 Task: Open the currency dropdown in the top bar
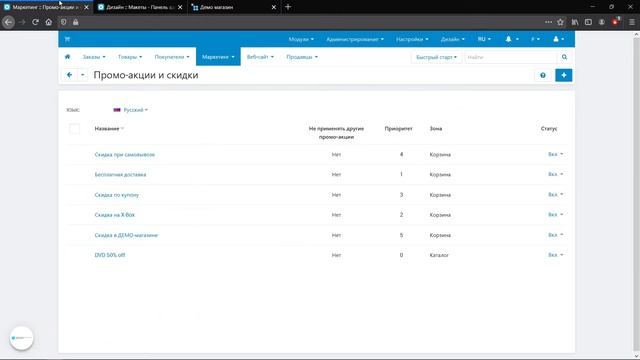click(x=535, y=39)
